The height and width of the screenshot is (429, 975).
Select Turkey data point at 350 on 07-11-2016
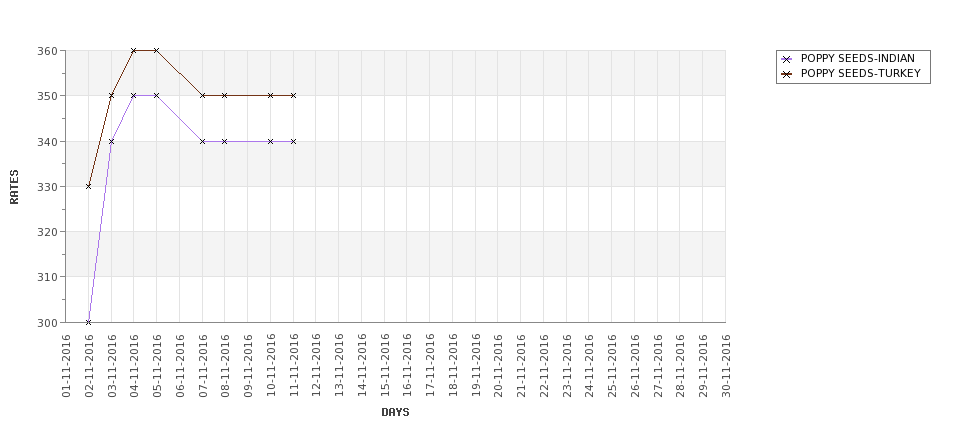tap(202, 96)
